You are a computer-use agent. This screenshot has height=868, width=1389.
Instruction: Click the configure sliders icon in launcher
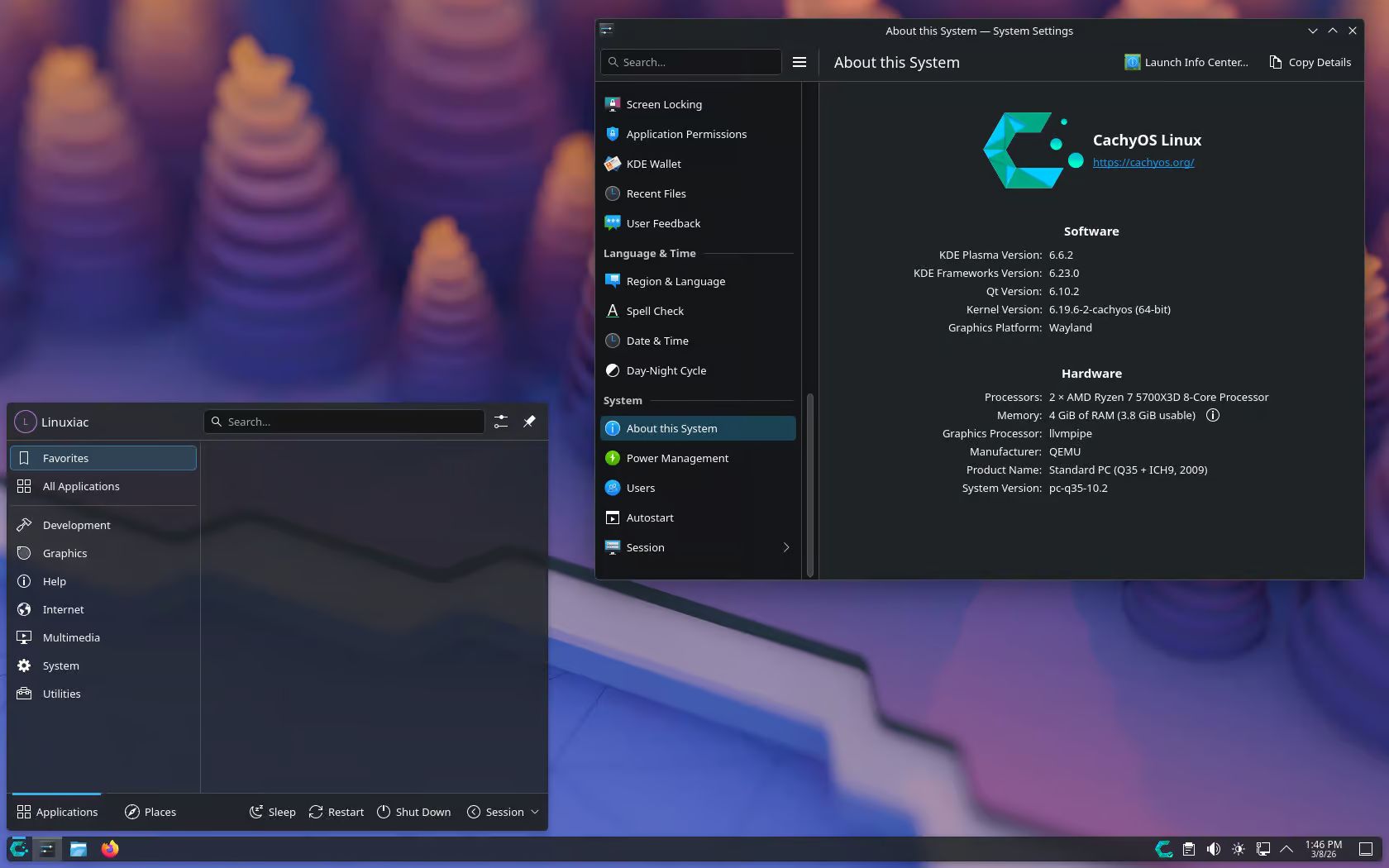501,422
